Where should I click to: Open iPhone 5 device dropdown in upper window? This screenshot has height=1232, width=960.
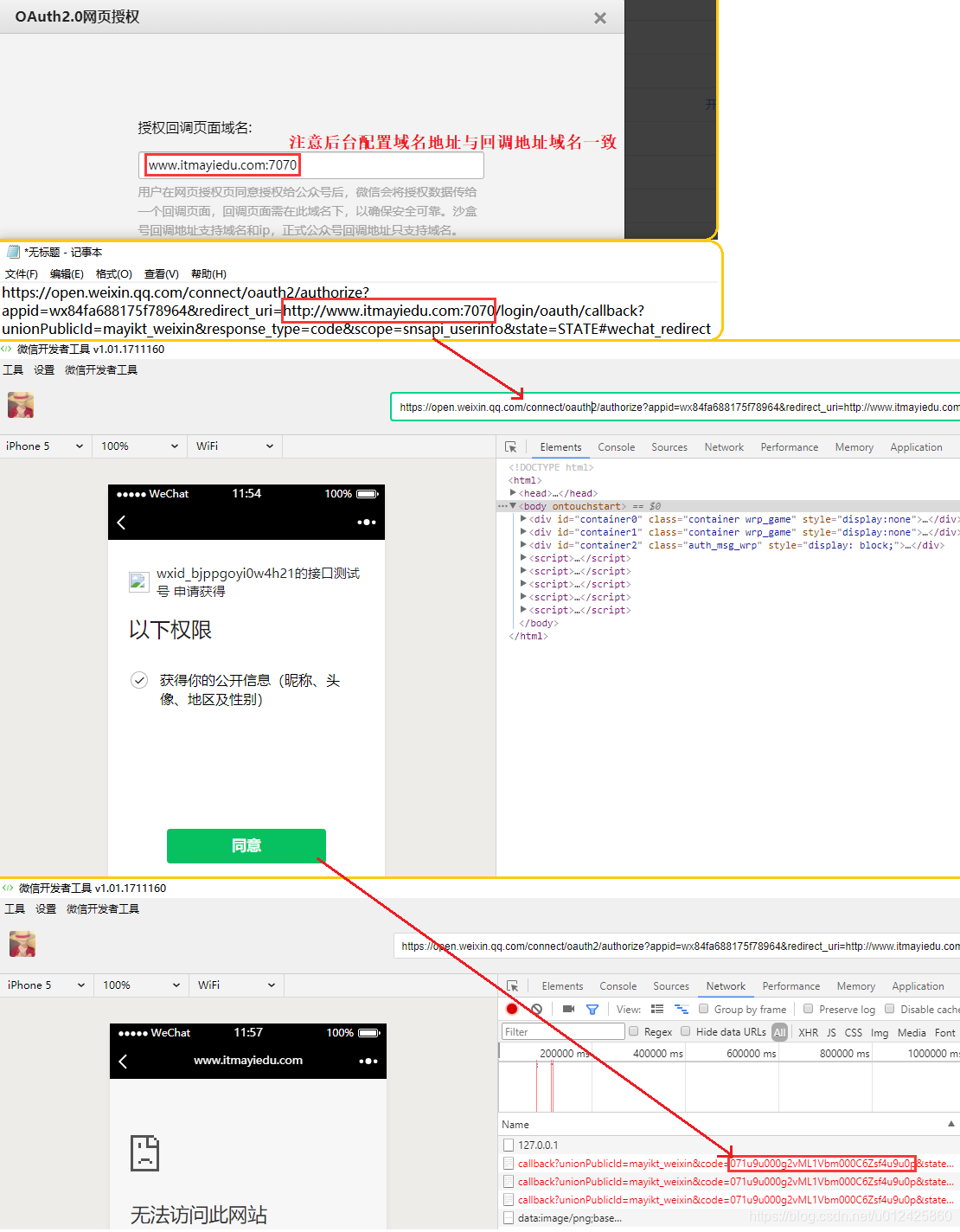pos(44,446)
